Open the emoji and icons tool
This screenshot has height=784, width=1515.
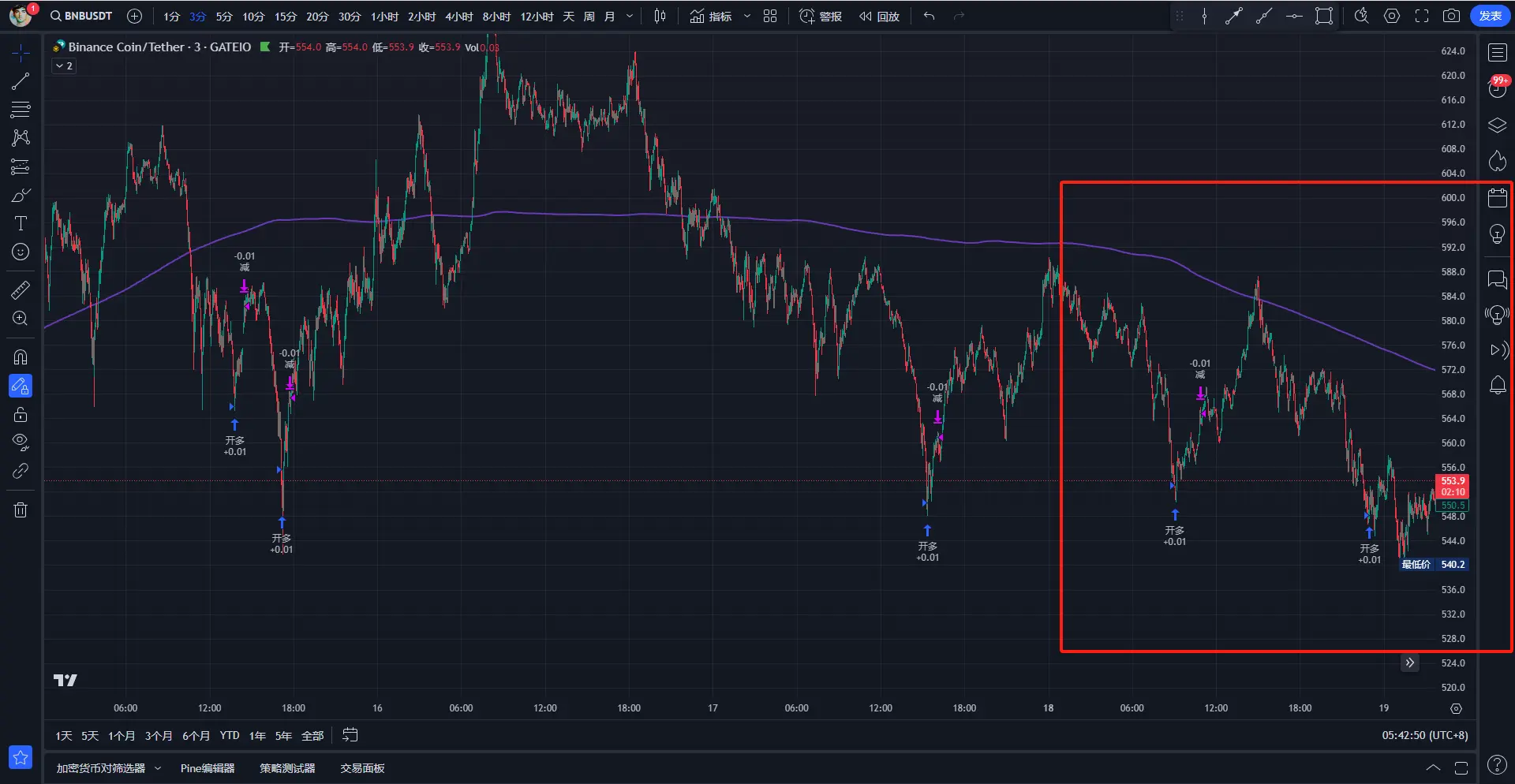click(21, 252)
